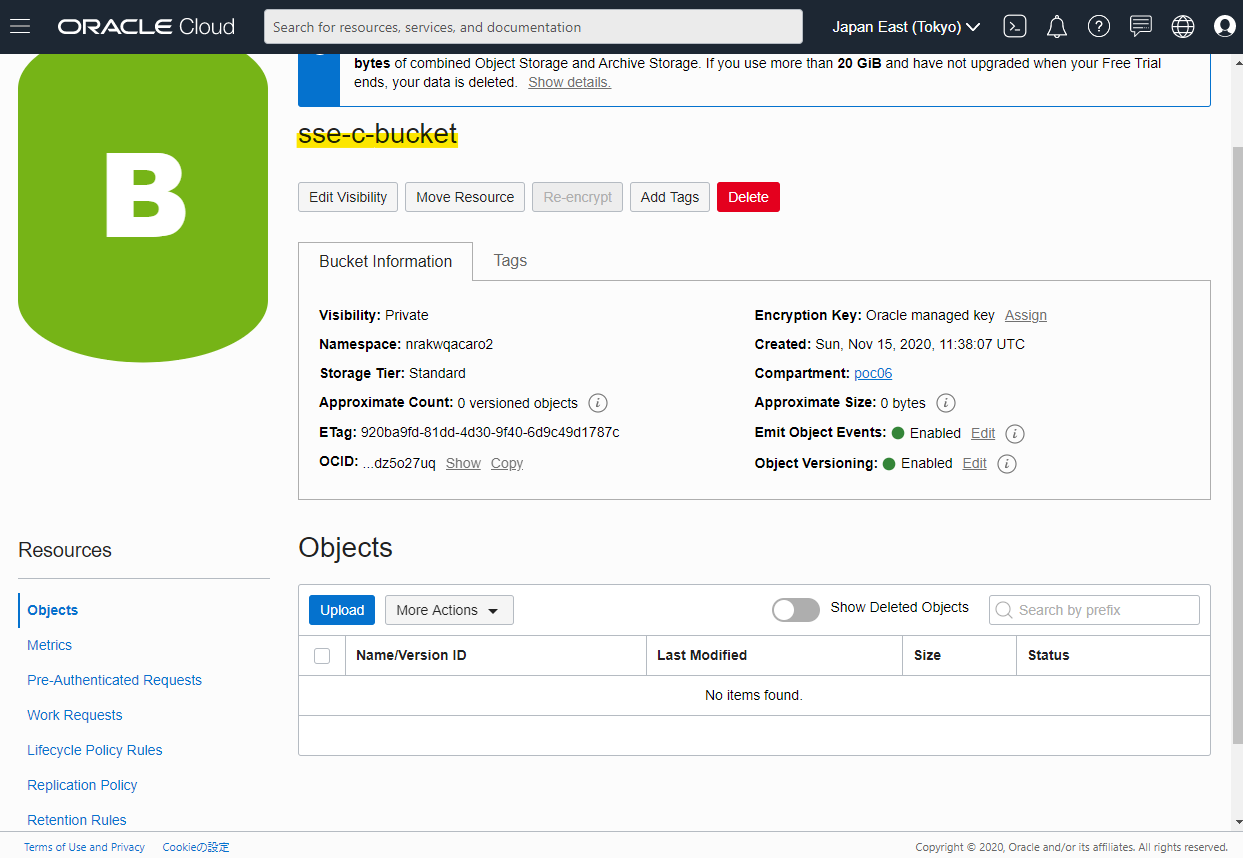1243x858 pixels.
Task: Click the Oracle Cloud logo
Action: [146, 27]
